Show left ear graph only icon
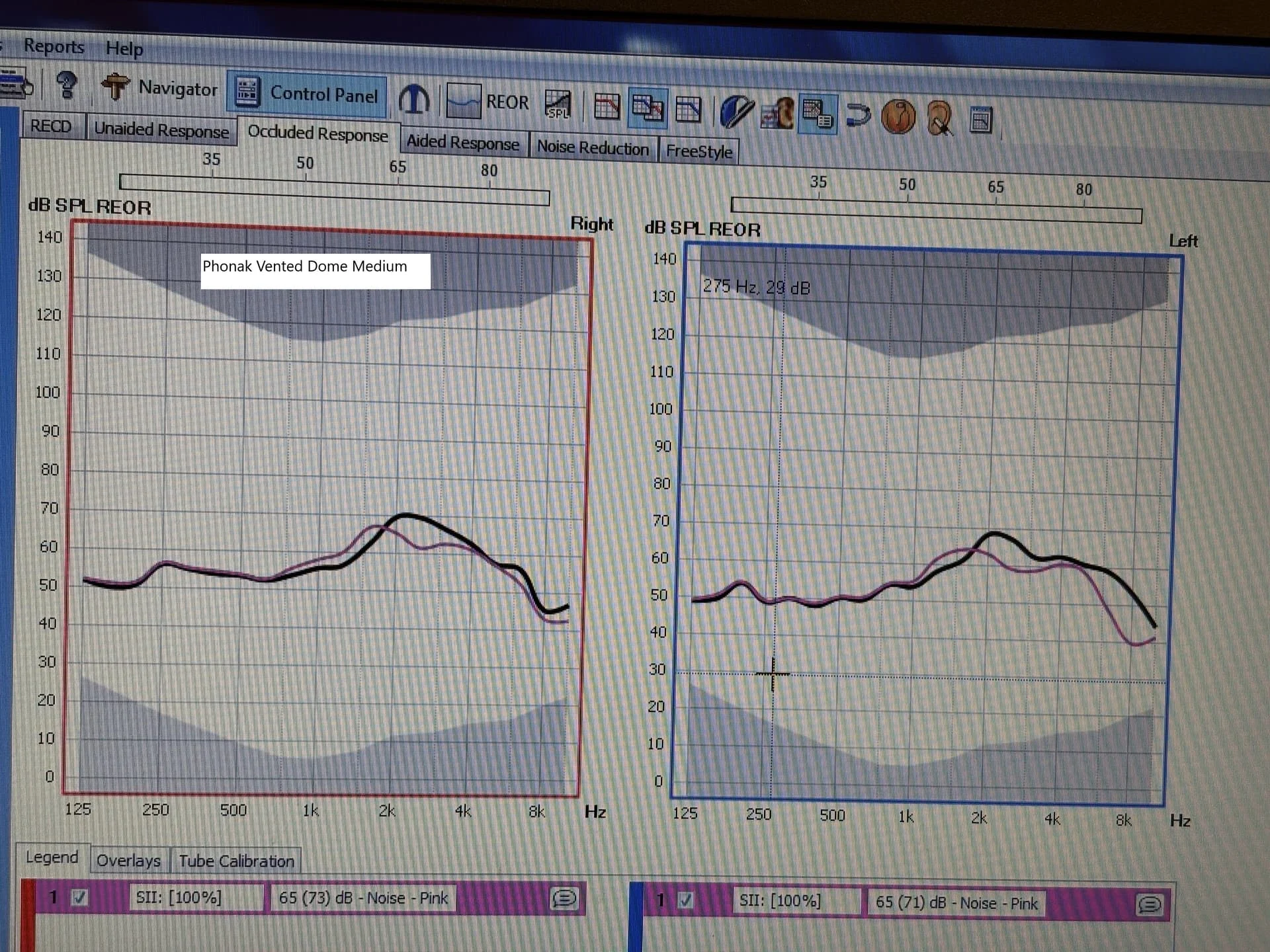 tap(688, 109)
